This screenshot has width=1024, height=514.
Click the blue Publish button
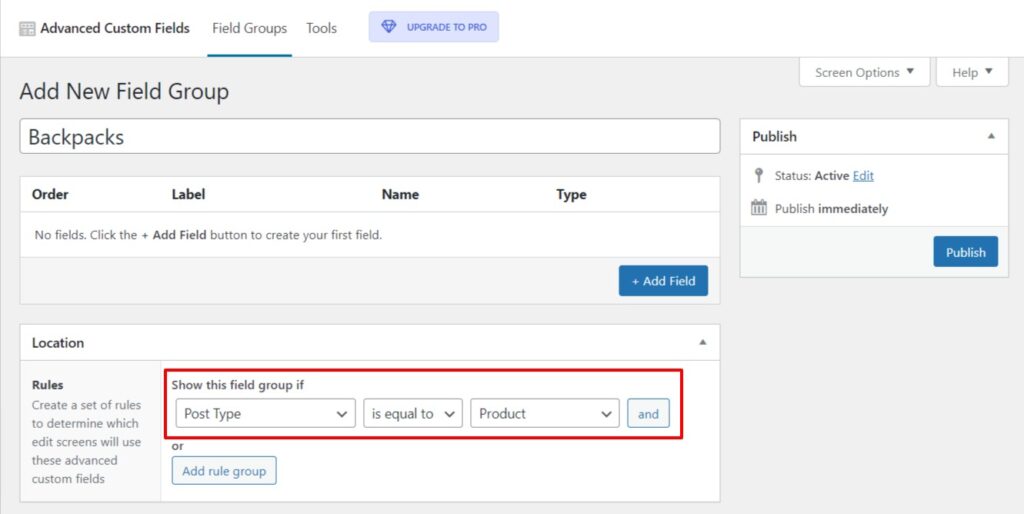click(965, 252)
